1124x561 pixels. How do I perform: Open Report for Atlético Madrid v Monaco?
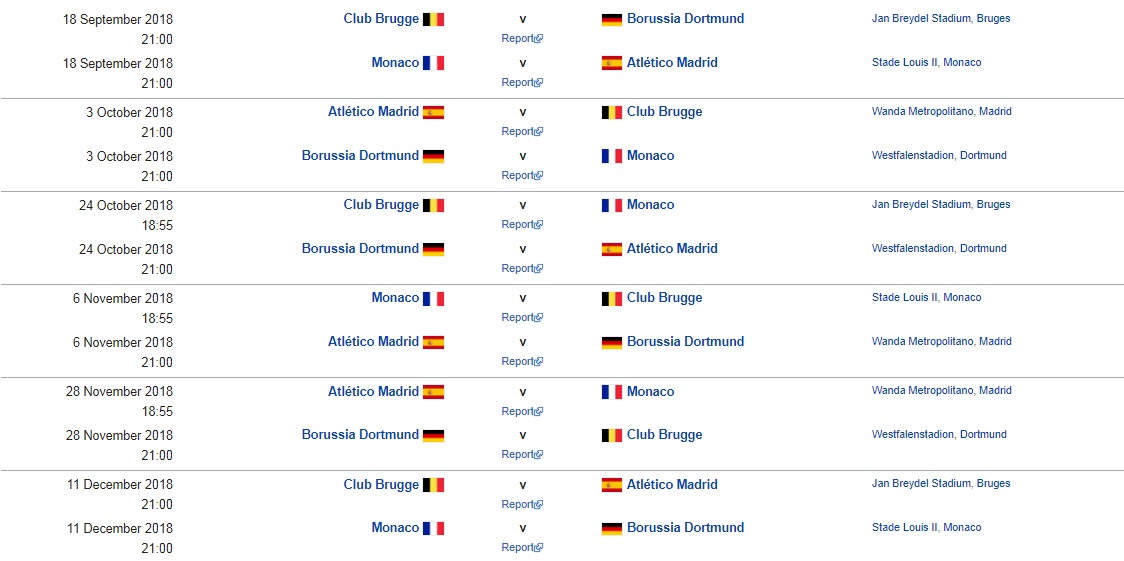519,412
